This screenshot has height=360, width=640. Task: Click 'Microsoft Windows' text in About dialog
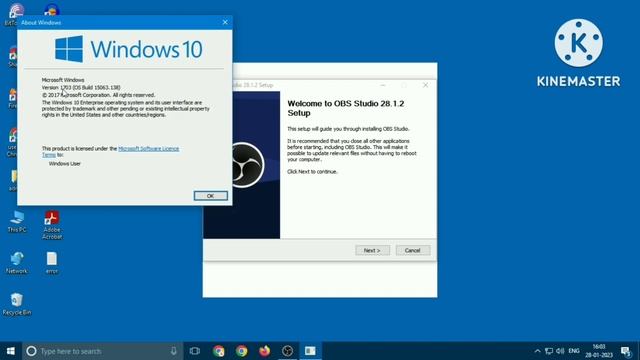63,80
